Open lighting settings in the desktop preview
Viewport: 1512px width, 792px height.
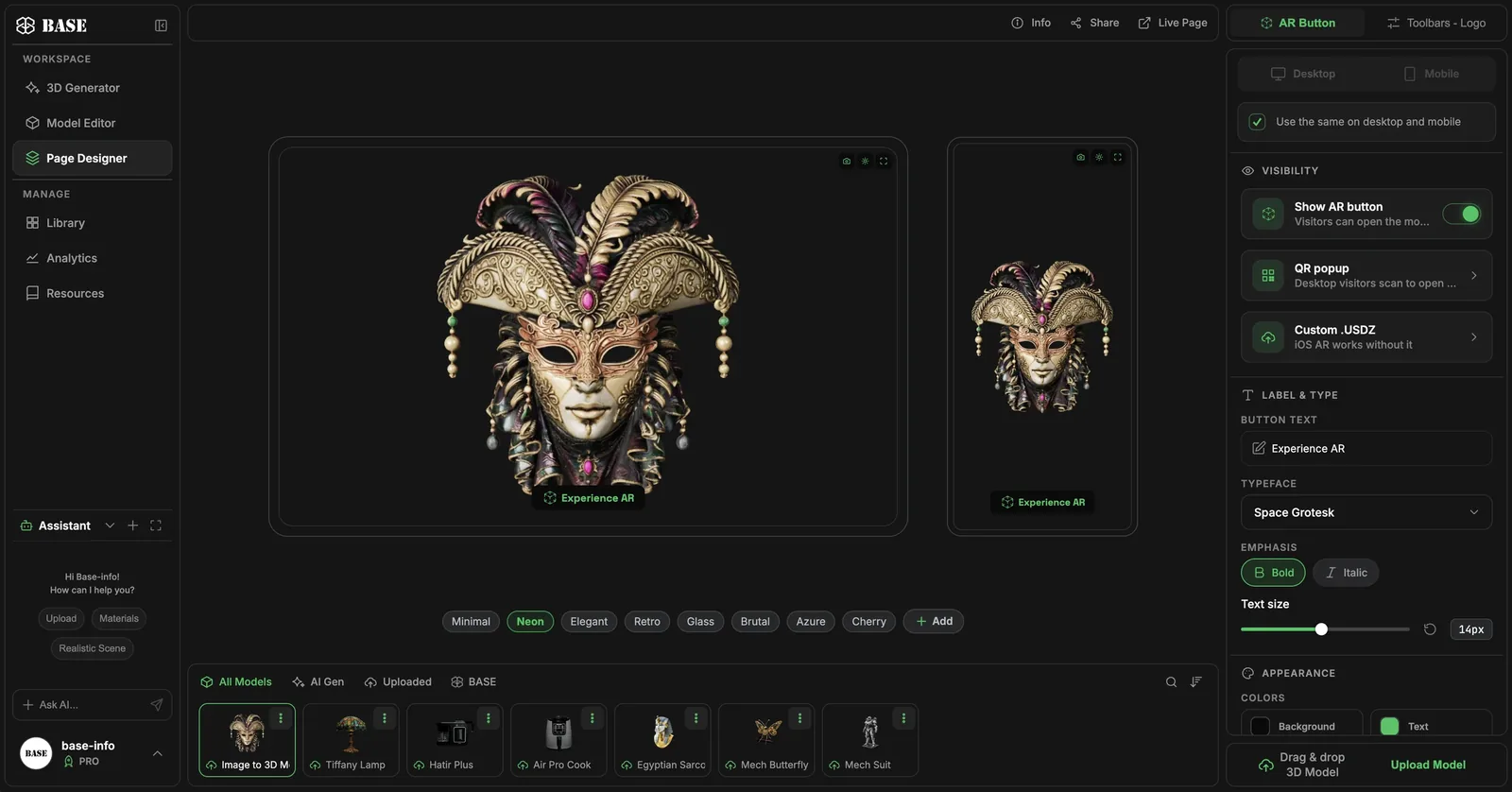point(865,161)
